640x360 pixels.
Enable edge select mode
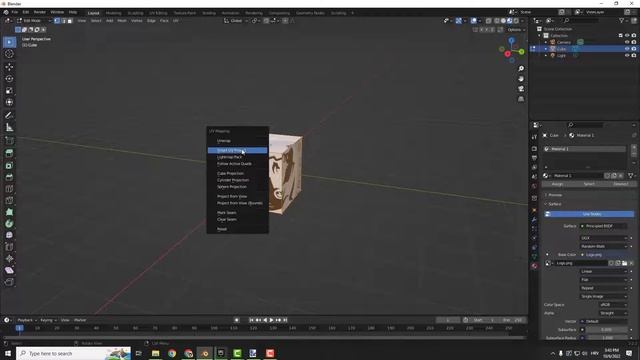pyautogui.click(x=63, y=20)
